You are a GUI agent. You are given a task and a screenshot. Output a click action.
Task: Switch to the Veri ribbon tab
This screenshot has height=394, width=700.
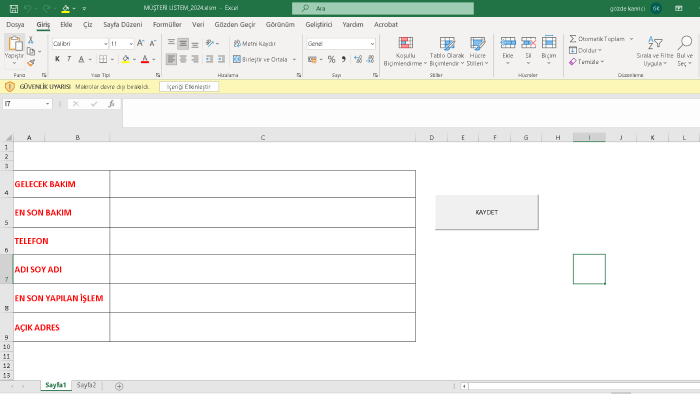click(198, 25)
